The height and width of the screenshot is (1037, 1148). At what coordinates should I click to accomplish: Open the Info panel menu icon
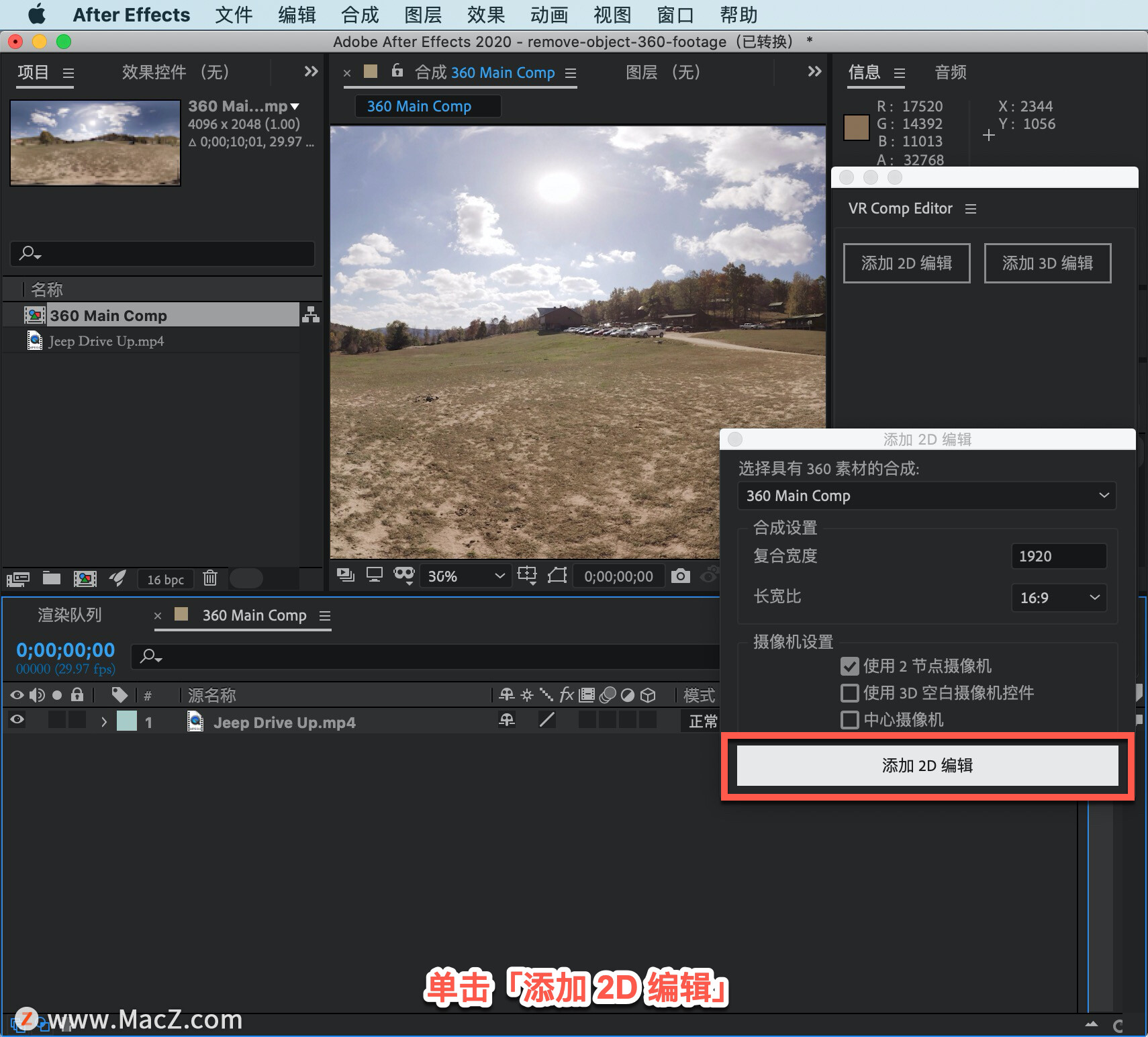point(900,73)
